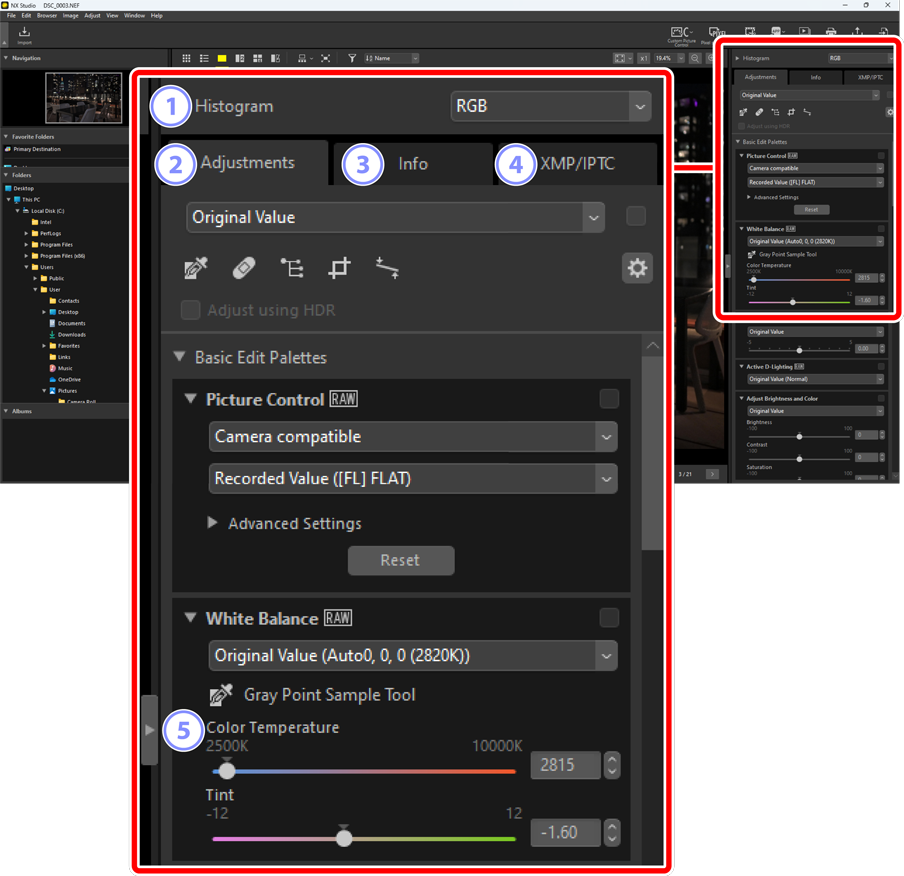Switch to the XMP/IPTC tab
904x876 pixels.
pyautogui.click(x=577, y=164)
